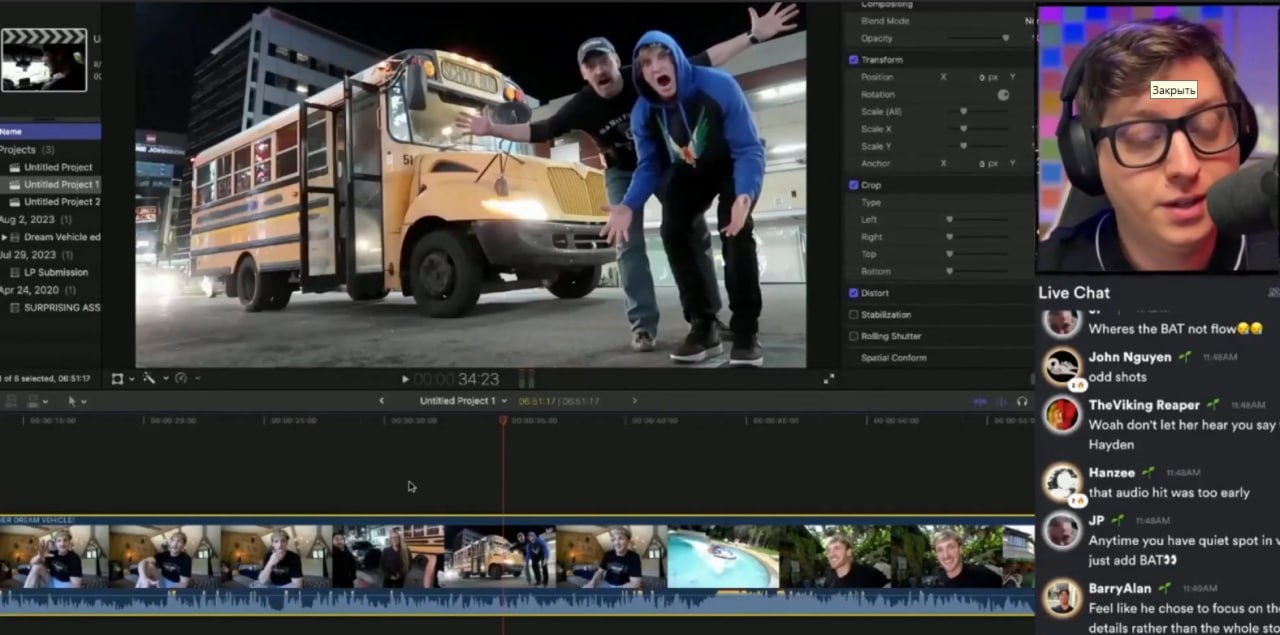This screenshot has width=1280, height=635.
Task: Open the retime tool dropdown arrow
Action: pyautogui.click(x=197, y=378)
